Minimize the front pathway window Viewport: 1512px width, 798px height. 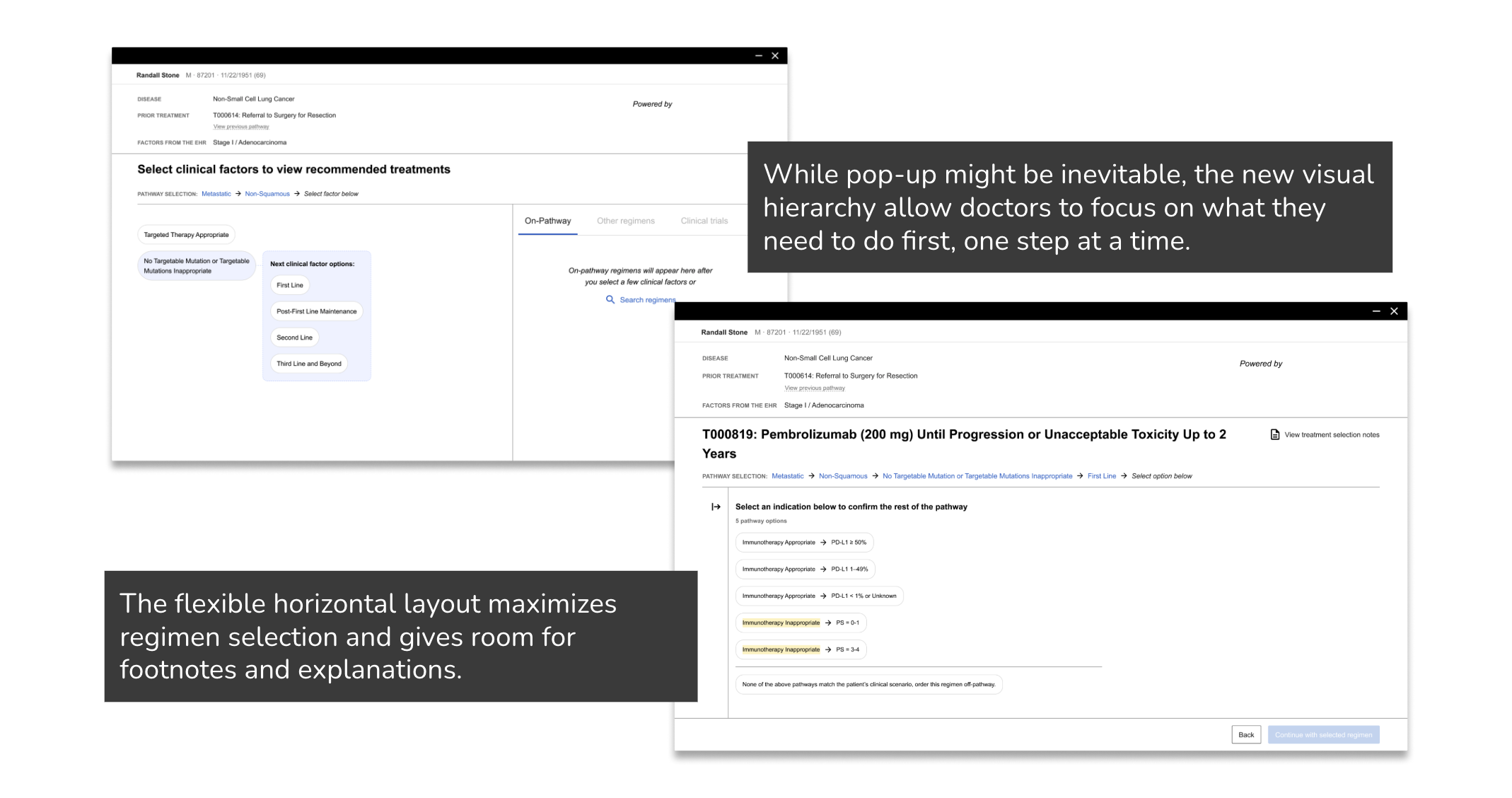coord(1376,311)
